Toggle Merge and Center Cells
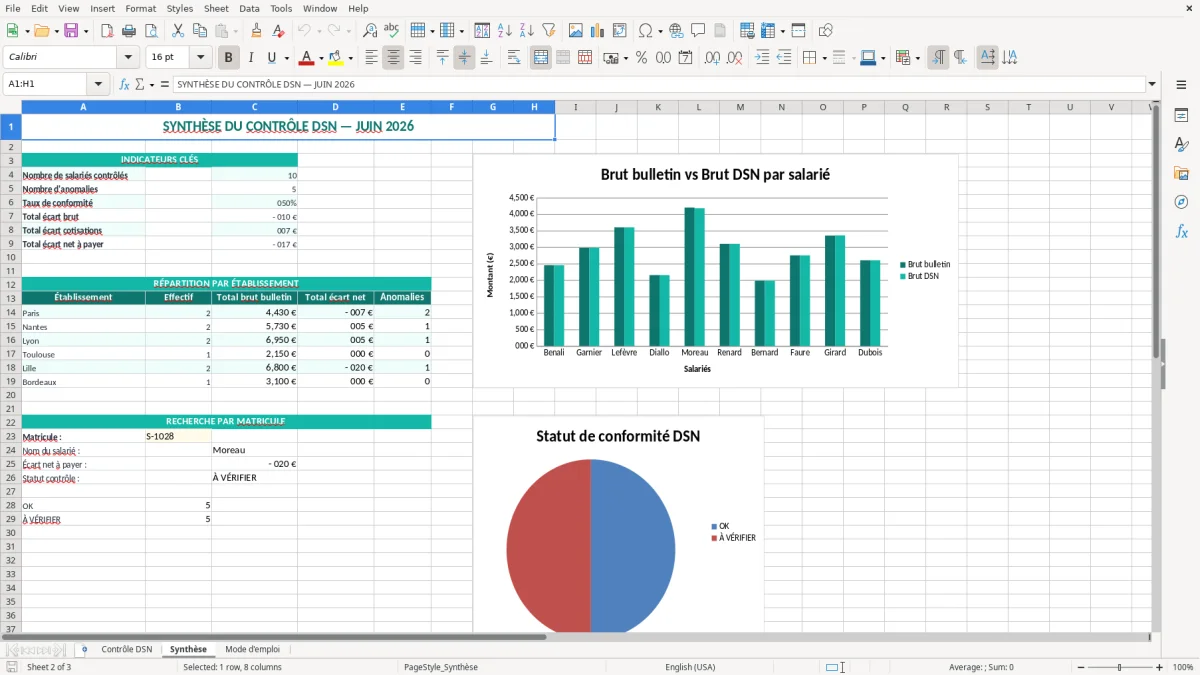Screen dimensions: 1200x675 pyautogui.click(x=541, y=58)
